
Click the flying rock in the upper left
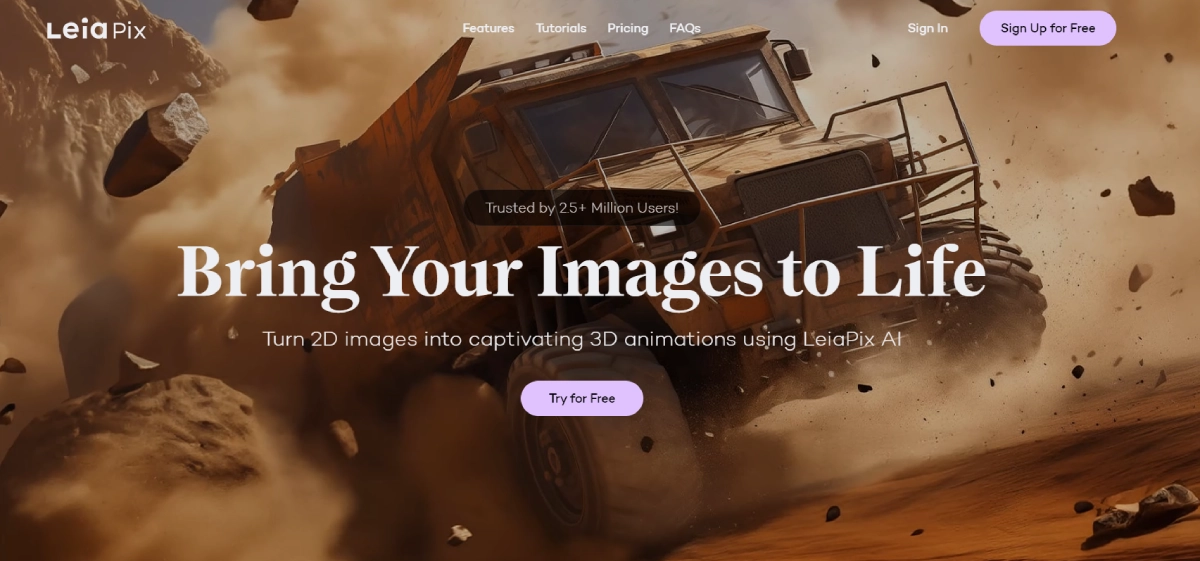pyautogui.click(x=155, y=145)
